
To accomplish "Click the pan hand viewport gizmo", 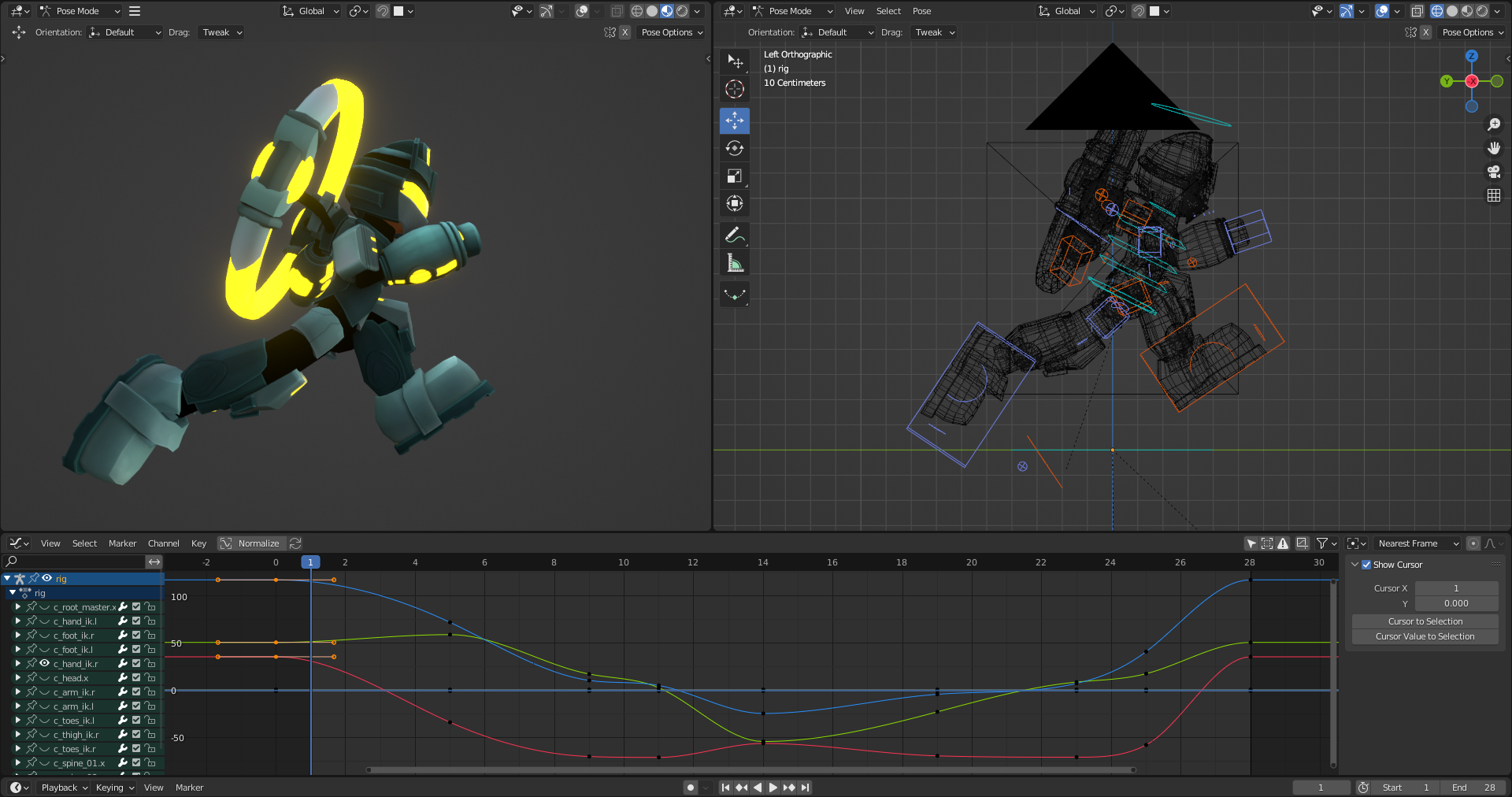I will [1493, 148].
